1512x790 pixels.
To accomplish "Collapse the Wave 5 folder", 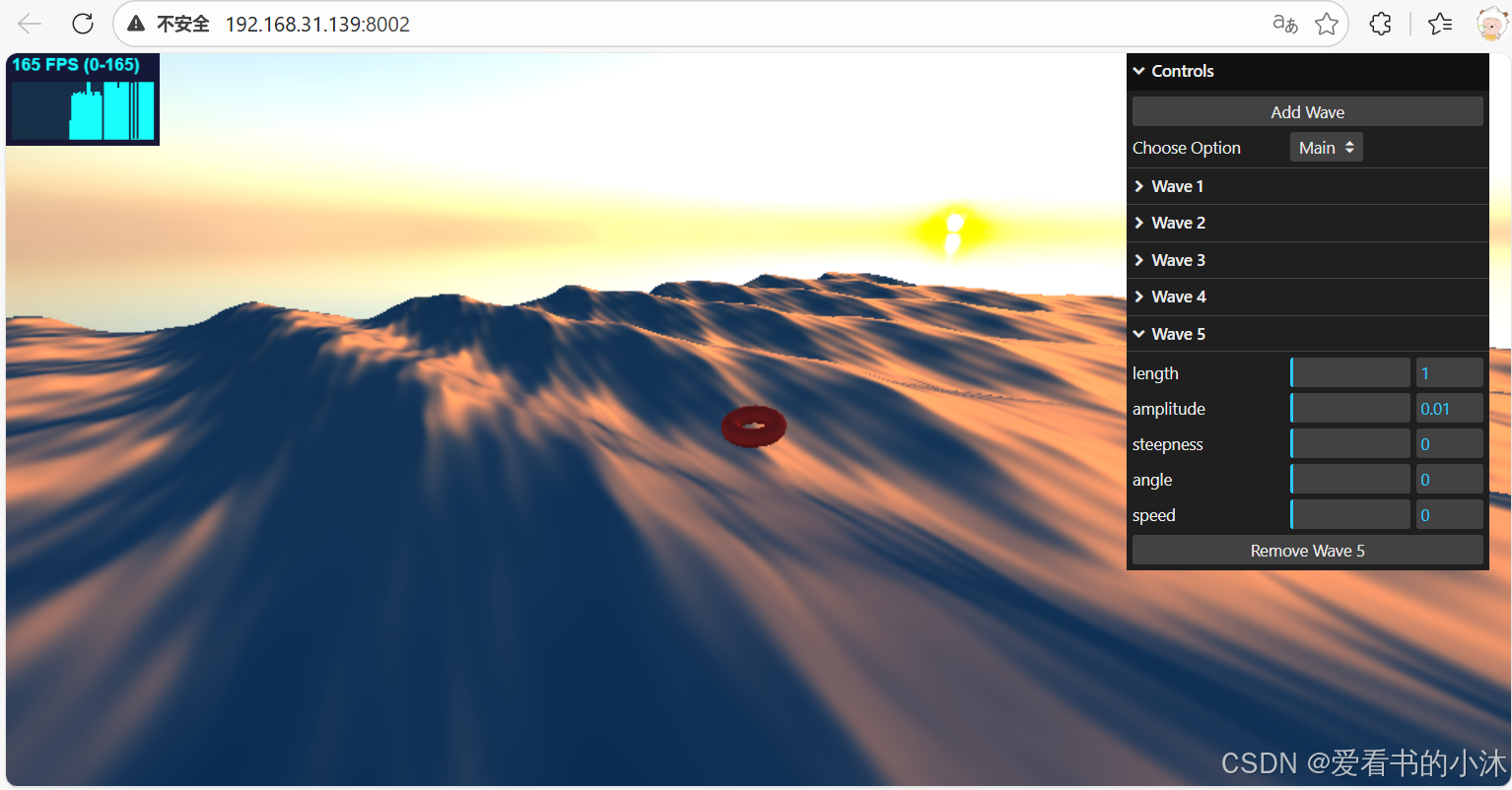I will 1307,334.
